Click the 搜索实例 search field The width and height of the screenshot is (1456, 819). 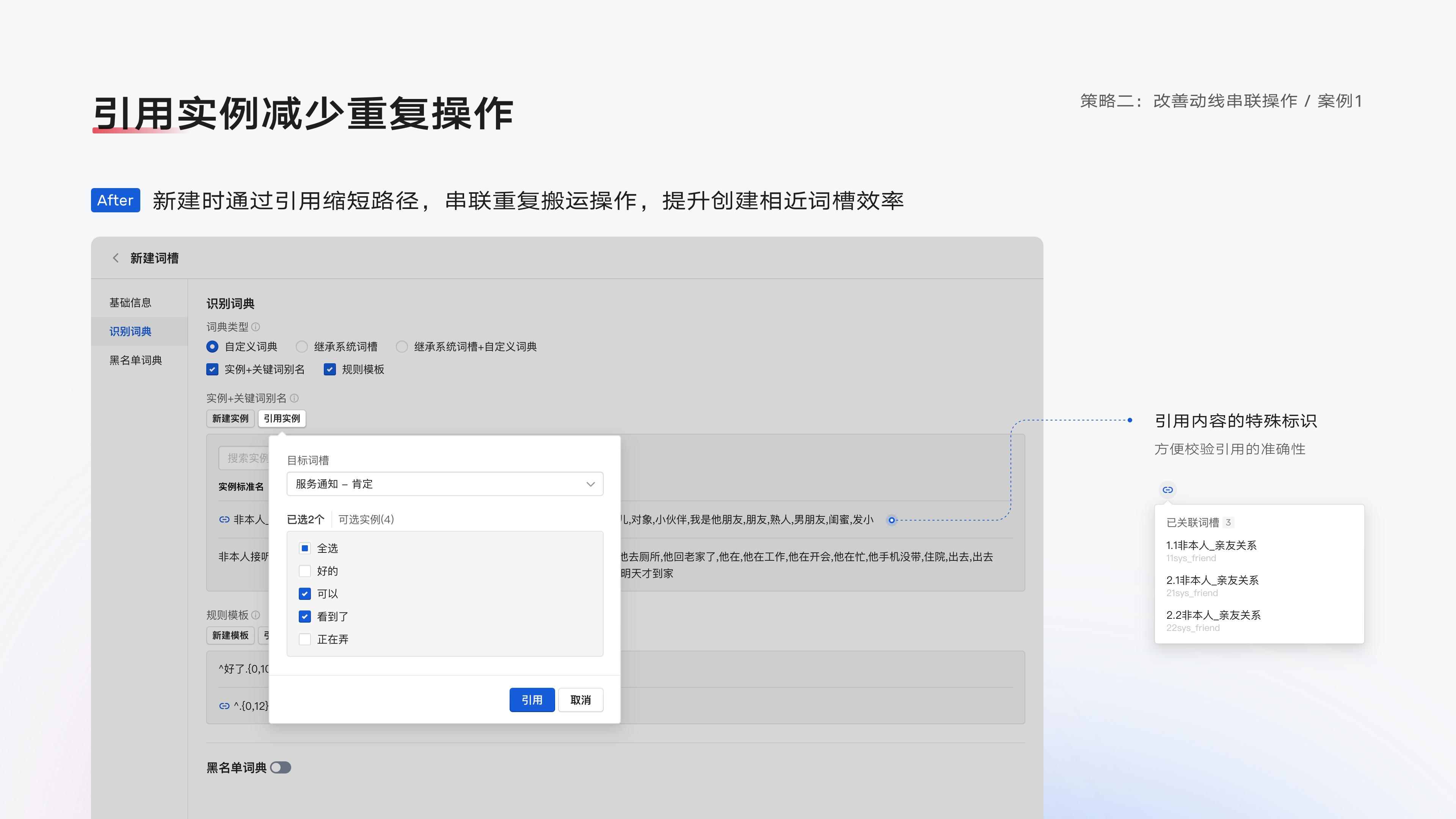(244, 458)
